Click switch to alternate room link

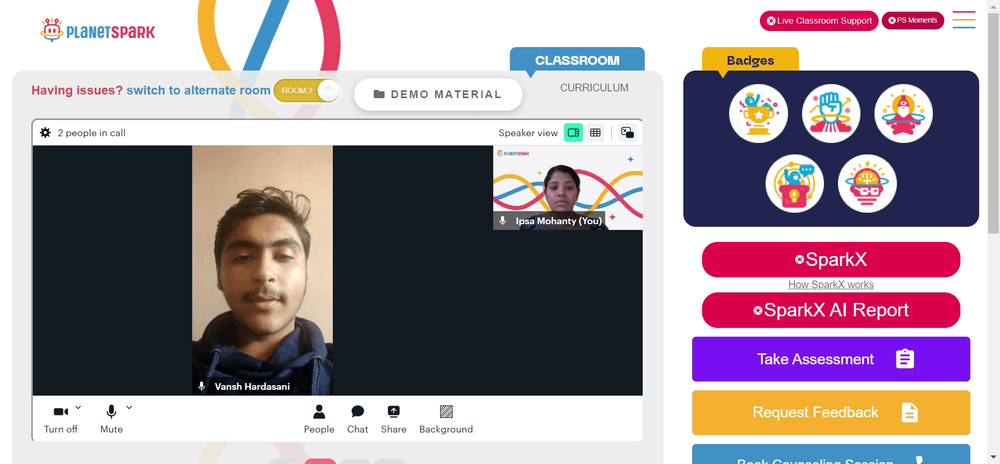coord(198,91)
